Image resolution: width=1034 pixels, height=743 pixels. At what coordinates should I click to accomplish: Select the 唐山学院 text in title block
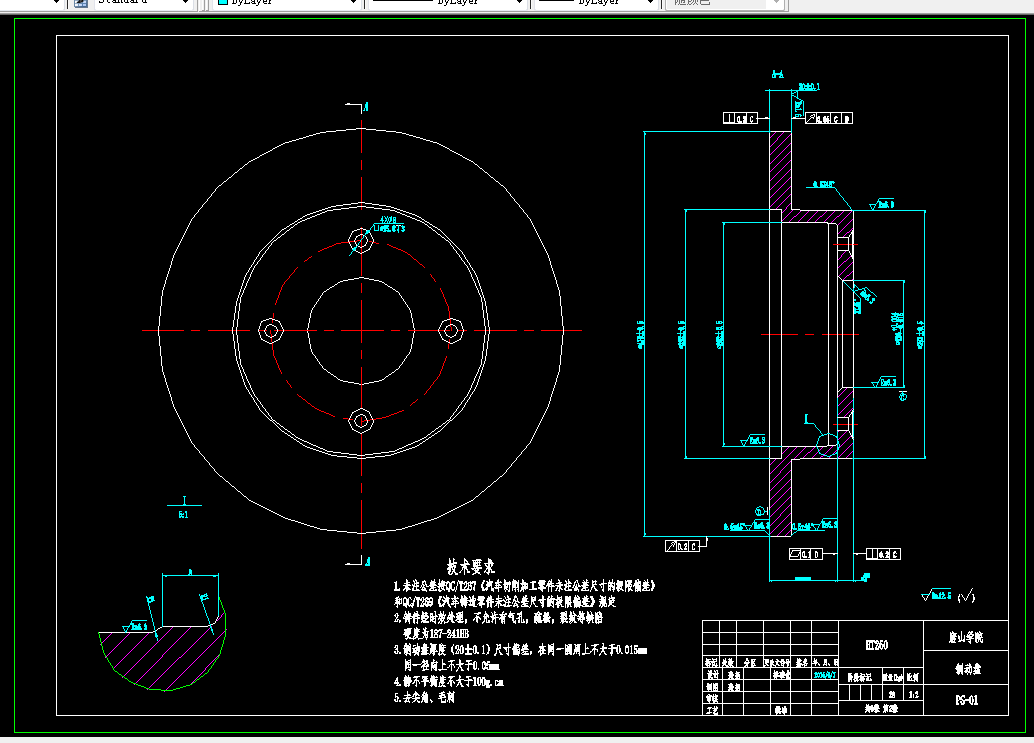966,637
